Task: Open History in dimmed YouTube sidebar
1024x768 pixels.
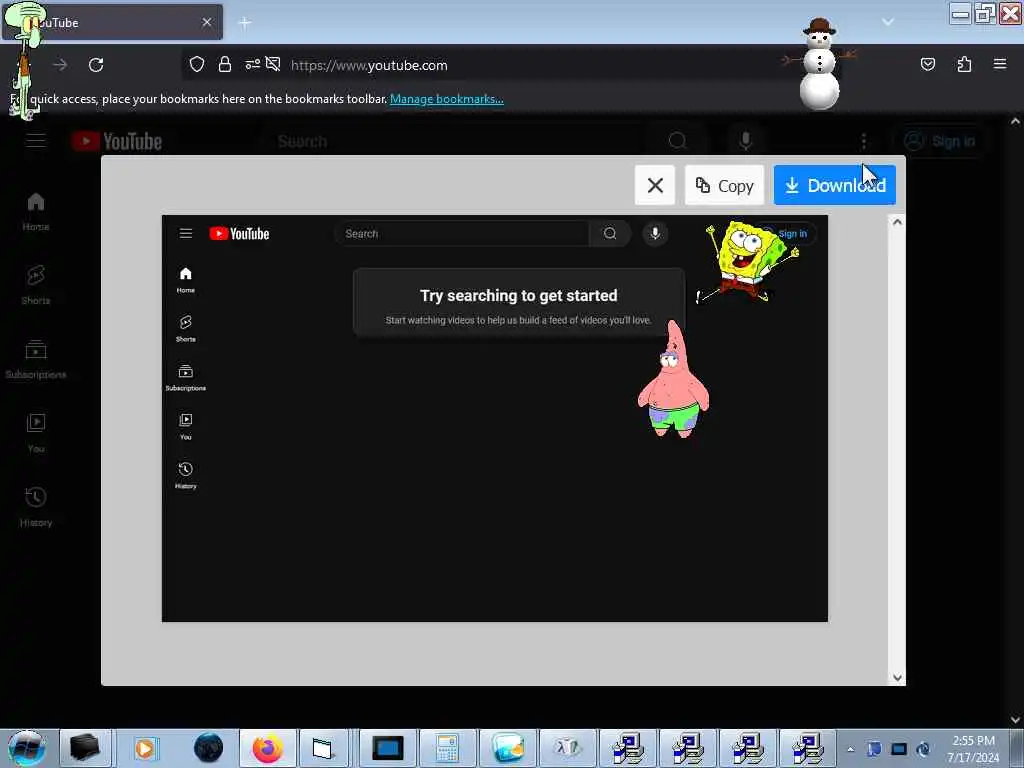Action: 36,507
